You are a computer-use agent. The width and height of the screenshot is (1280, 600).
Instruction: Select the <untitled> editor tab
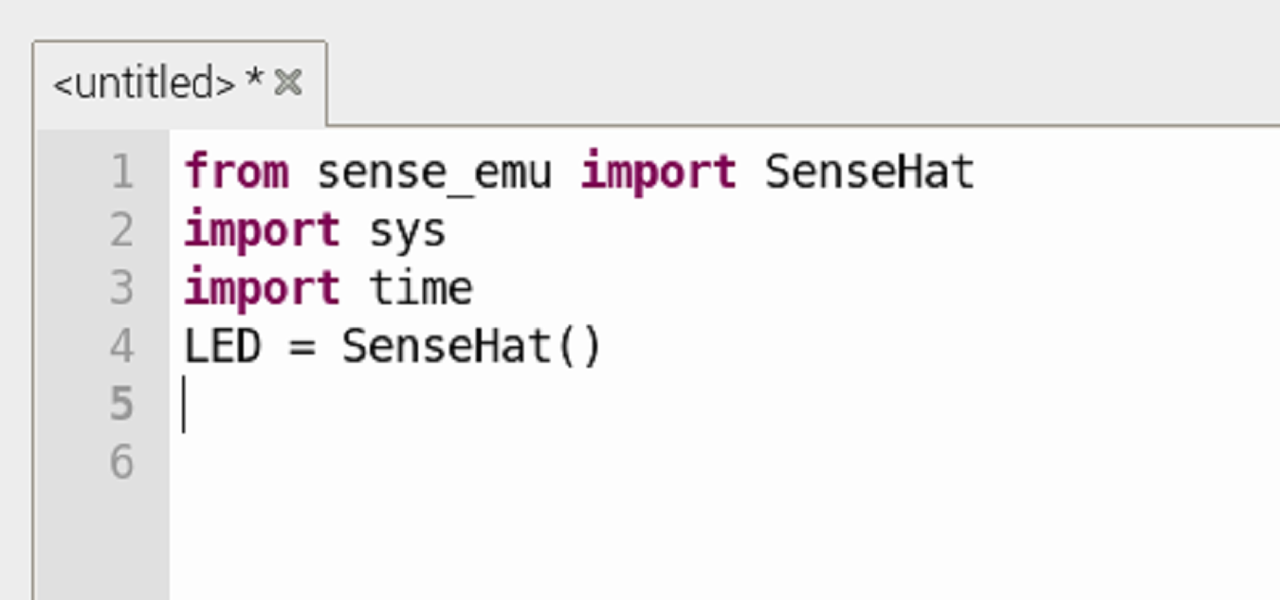click(x=145, y=84)
